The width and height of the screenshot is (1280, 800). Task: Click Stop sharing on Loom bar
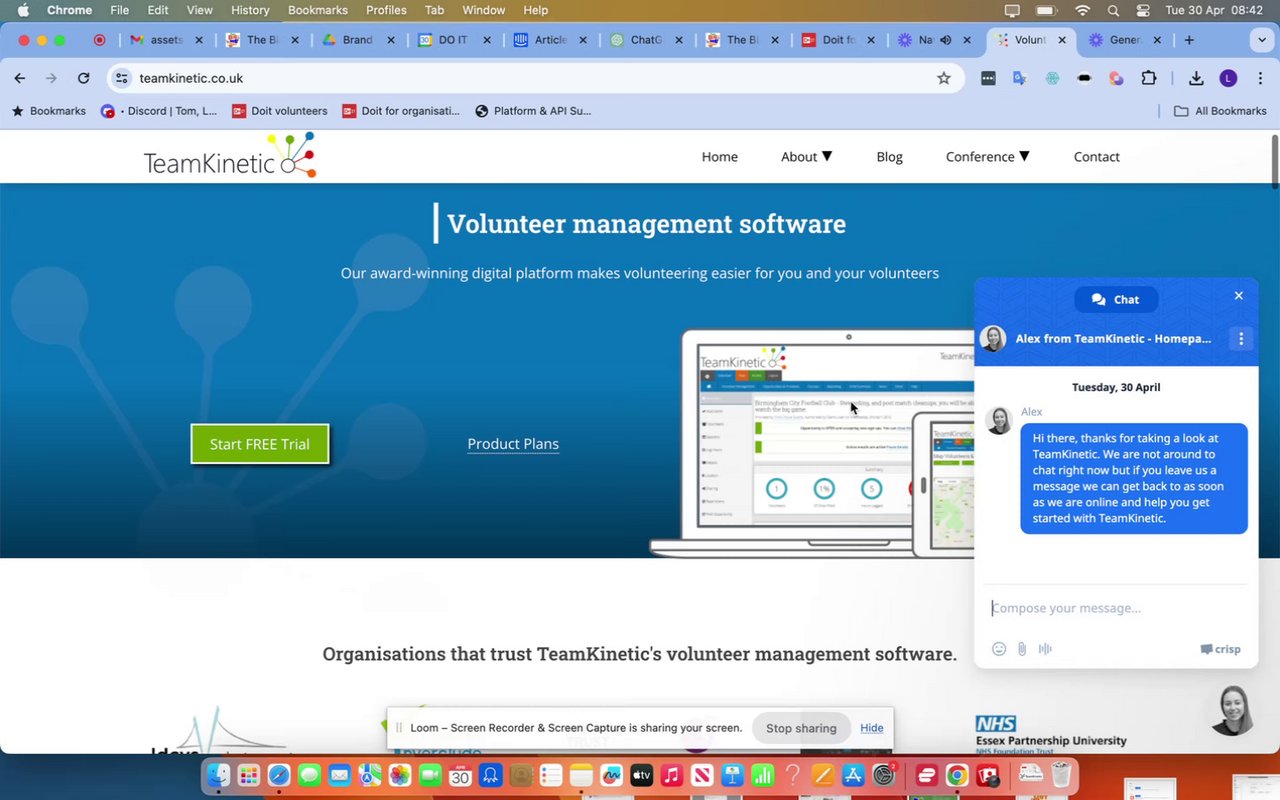click(801, 728)
